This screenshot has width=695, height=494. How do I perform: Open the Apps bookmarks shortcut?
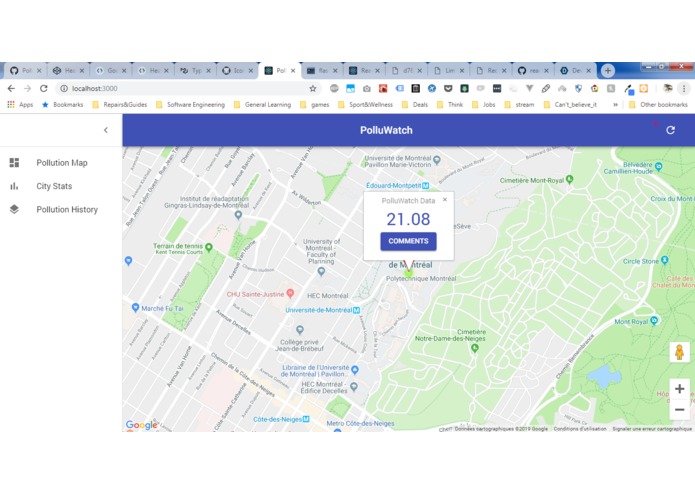click(20, 105)
